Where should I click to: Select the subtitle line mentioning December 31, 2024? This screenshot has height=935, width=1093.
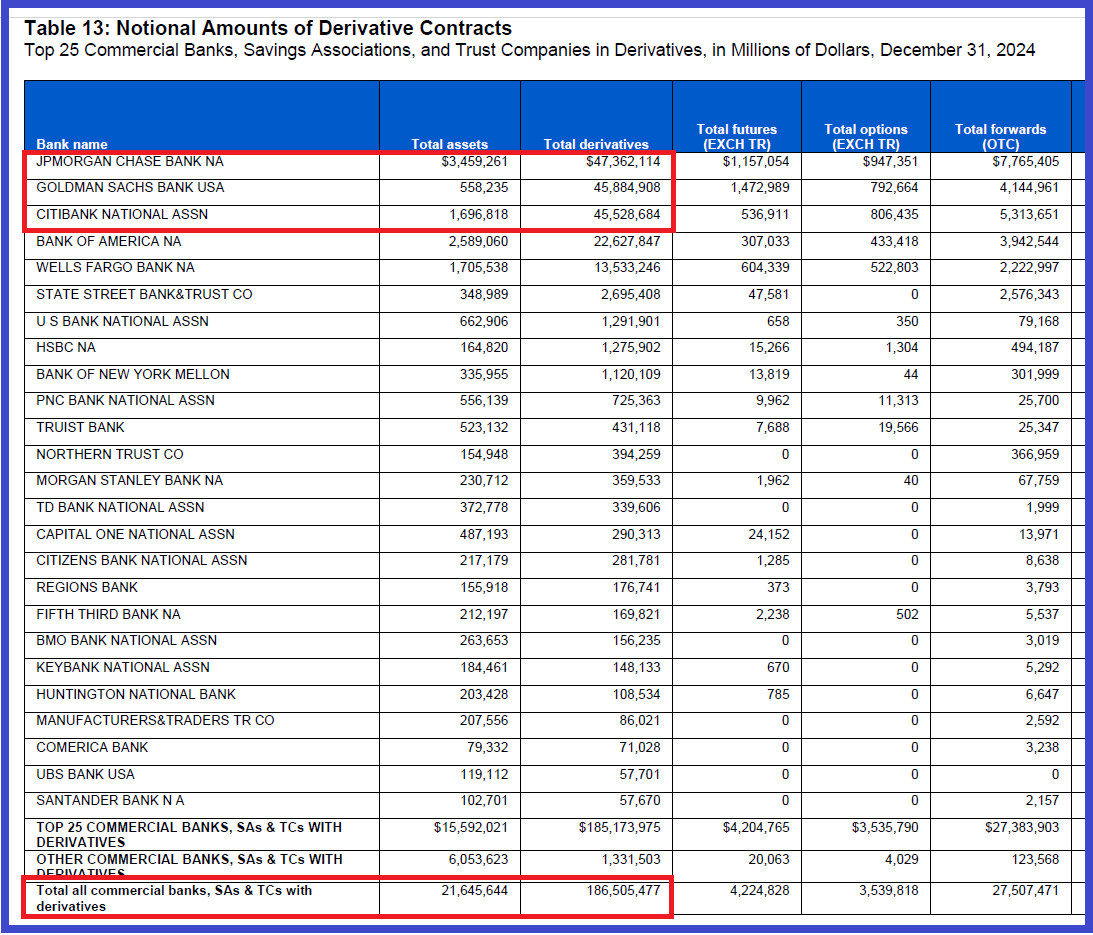click(x=530, y=50)
